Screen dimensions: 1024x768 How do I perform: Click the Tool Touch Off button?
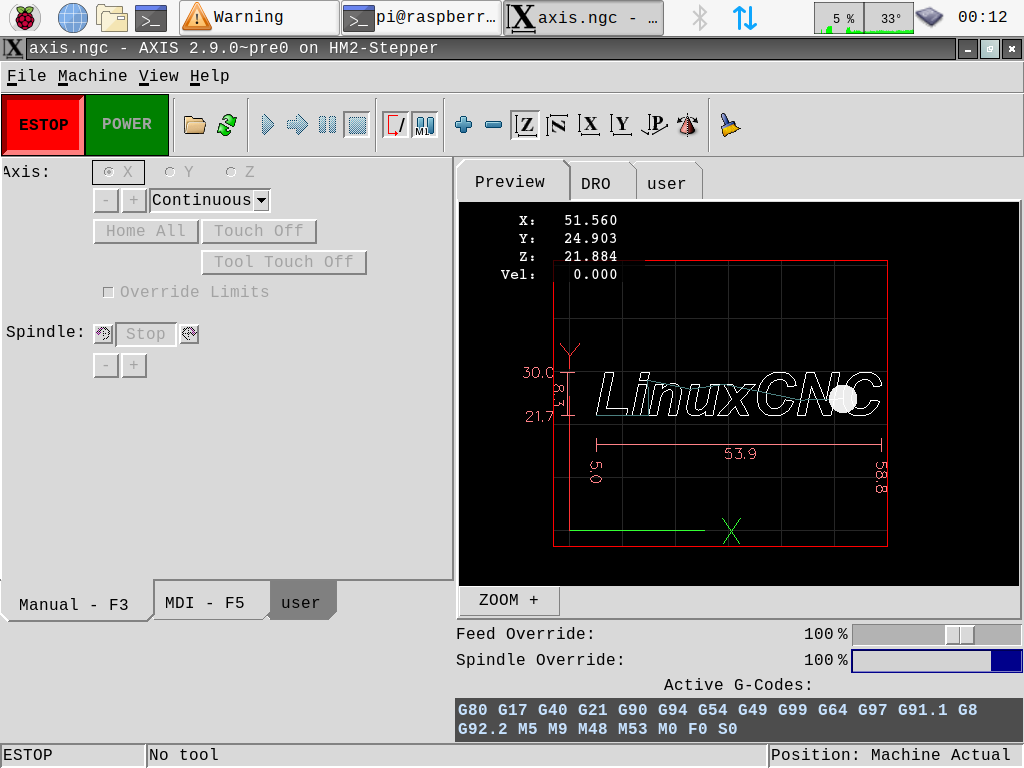pyautogui.click(x=283, y=262)
